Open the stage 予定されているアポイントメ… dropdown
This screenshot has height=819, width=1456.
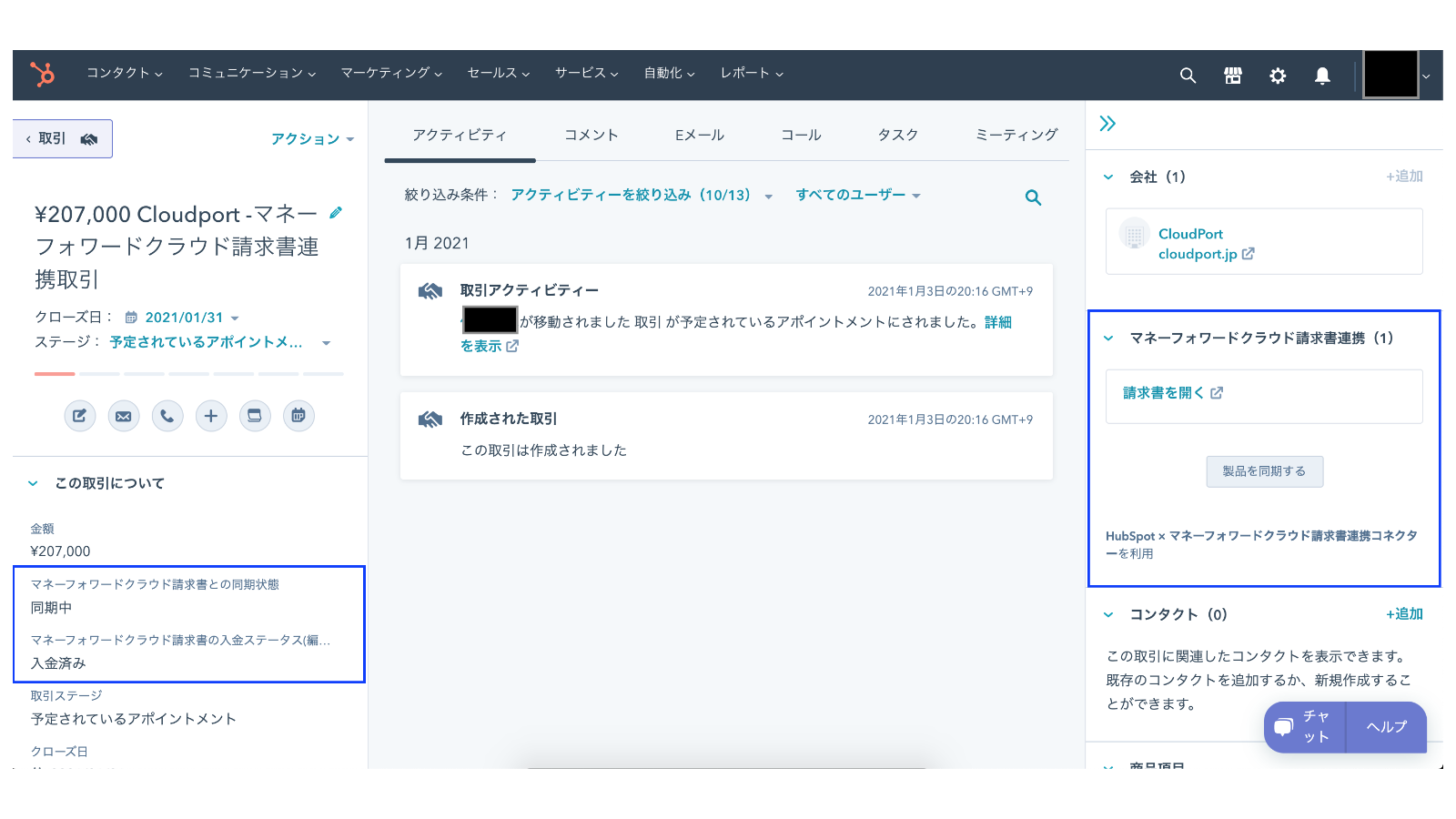tap(220, 342)
